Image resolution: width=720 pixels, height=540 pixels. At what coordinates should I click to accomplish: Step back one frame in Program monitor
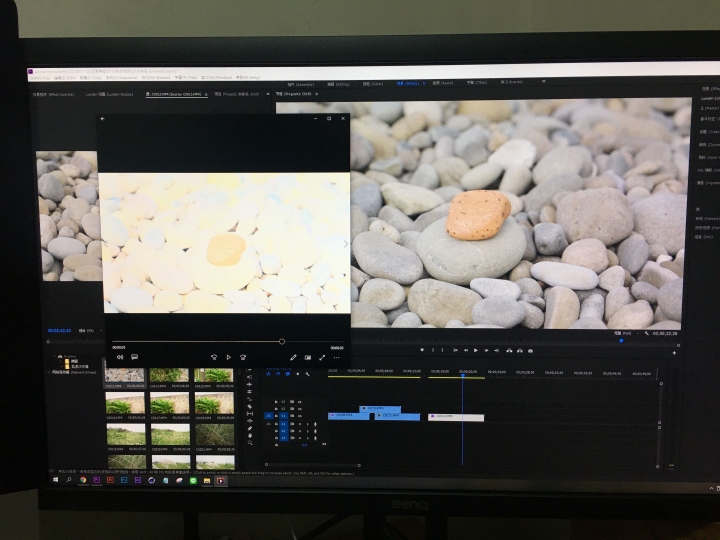(x=466, y=350)
